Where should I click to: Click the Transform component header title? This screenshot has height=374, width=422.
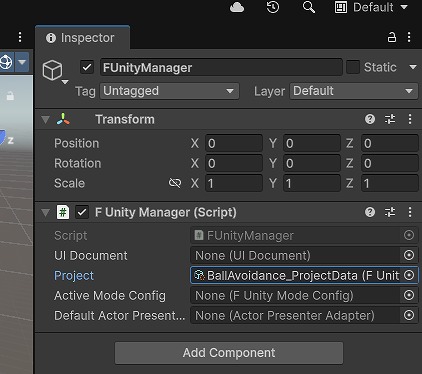click(x=125, y=119)
